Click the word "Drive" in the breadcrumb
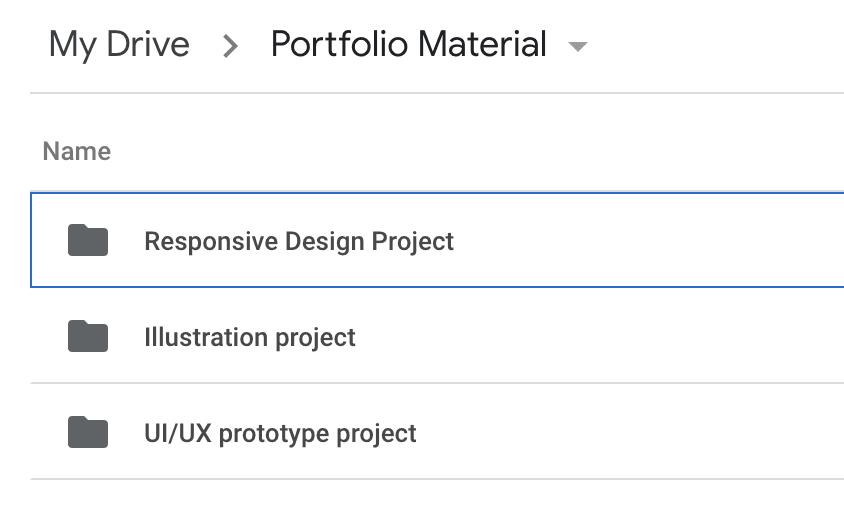This screenshot has height=510, width=844. 149,44
